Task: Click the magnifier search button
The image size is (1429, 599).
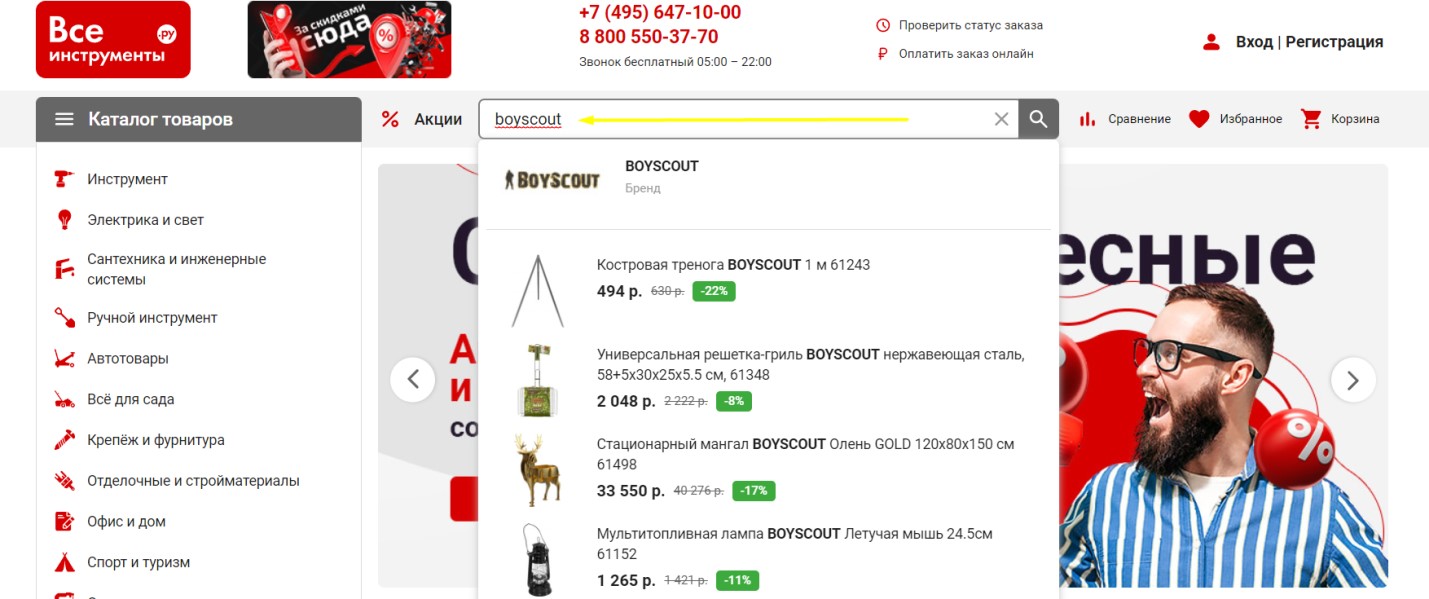Action: (1038, 119)
